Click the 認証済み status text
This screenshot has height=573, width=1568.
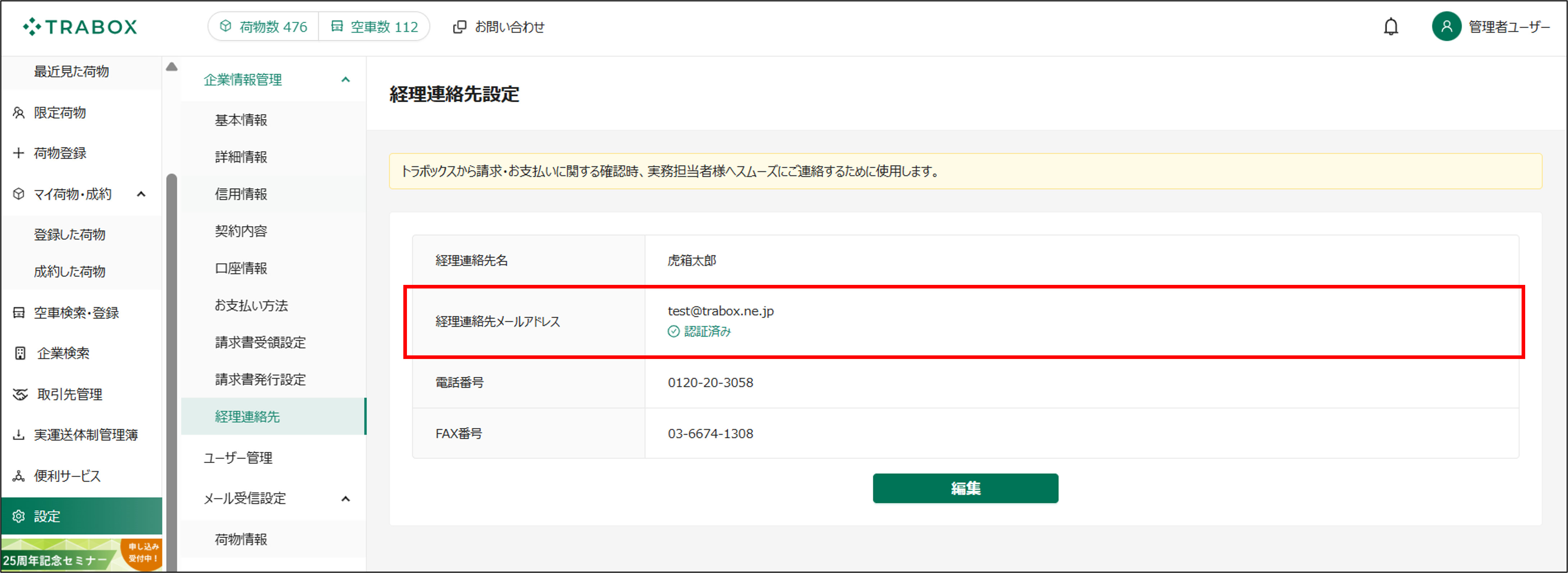[x=707, y=332]
